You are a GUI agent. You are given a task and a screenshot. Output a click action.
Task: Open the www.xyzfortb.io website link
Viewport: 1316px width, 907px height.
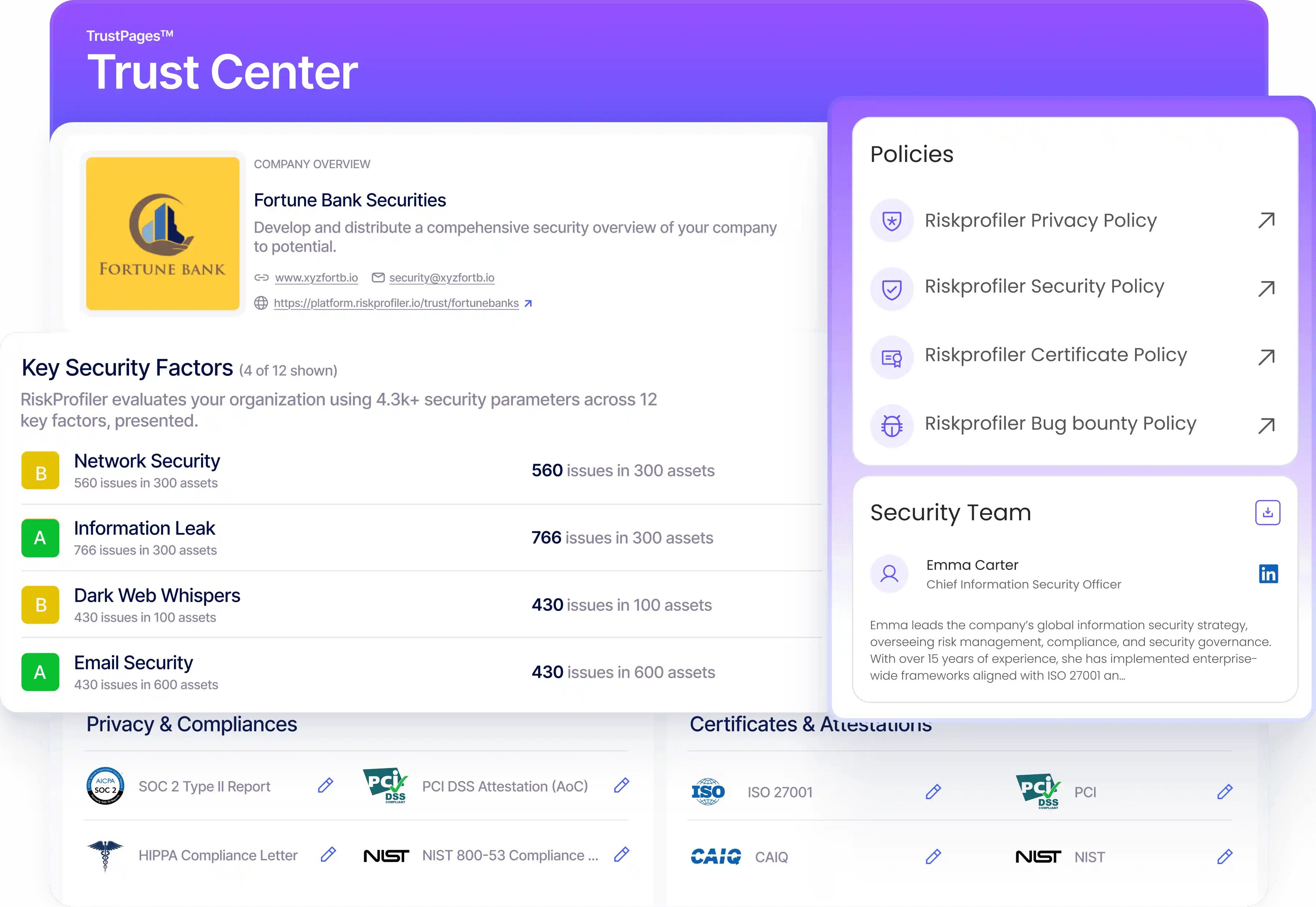coord(317,277)
